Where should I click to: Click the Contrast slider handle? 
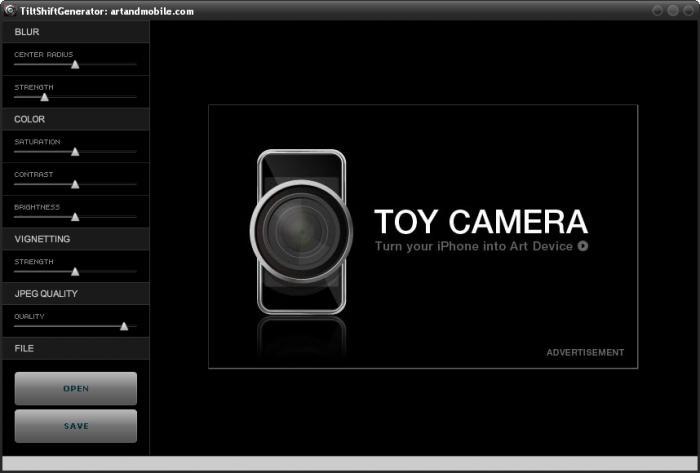click(x=75, y=184)
